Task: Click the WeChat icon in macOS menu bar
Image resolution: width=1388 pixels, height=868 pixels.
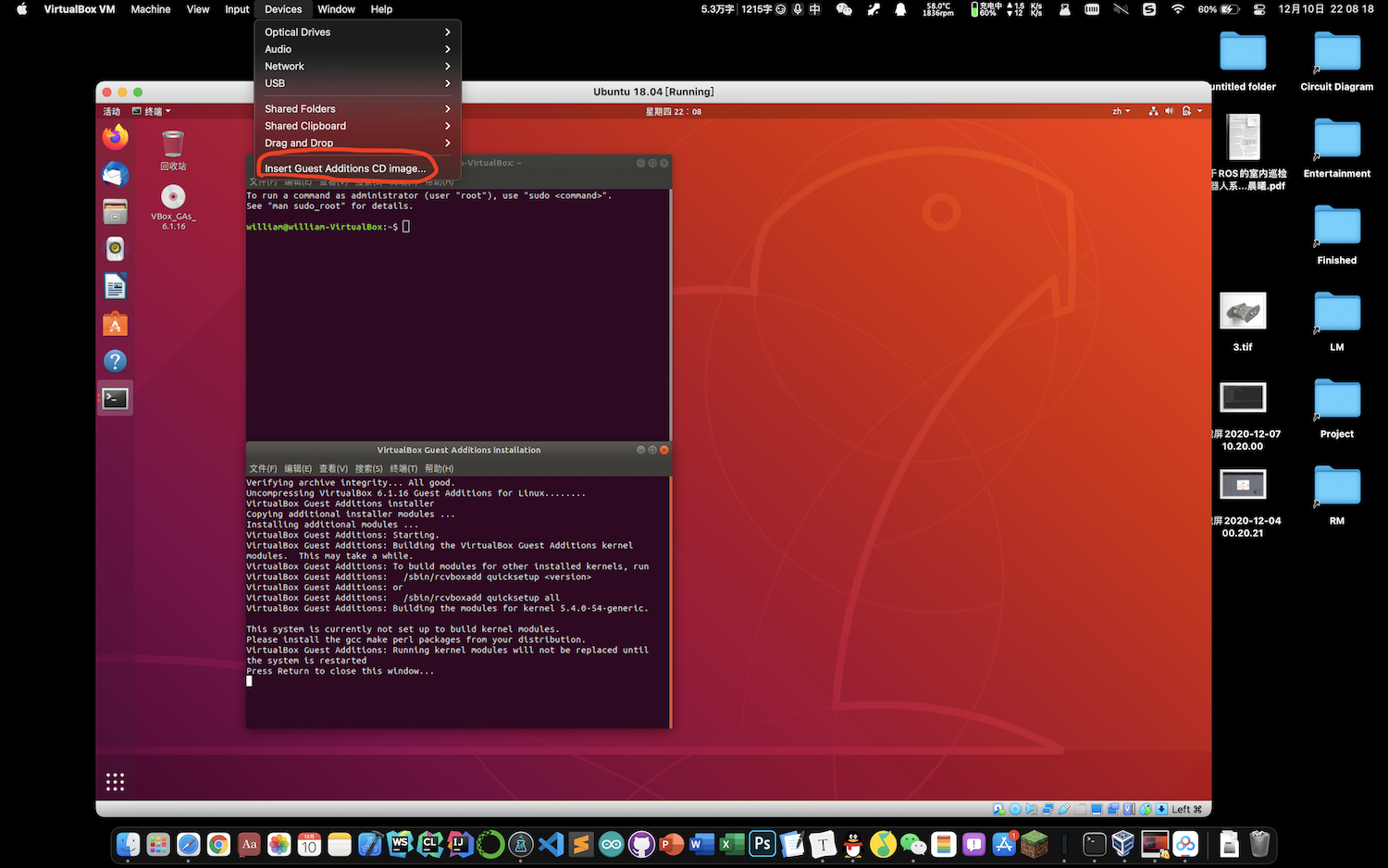Action: (x=844, y=9)
